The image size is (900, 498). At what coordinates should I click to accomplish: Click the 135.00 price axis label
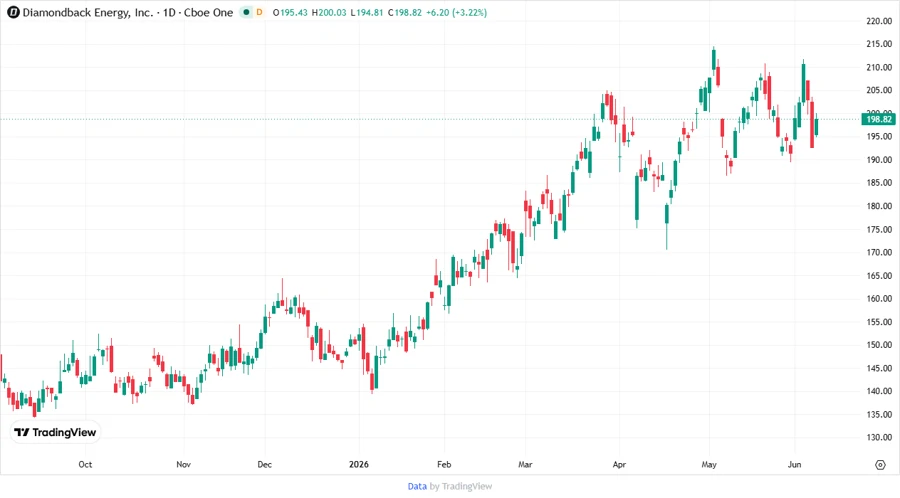[879, 414]
